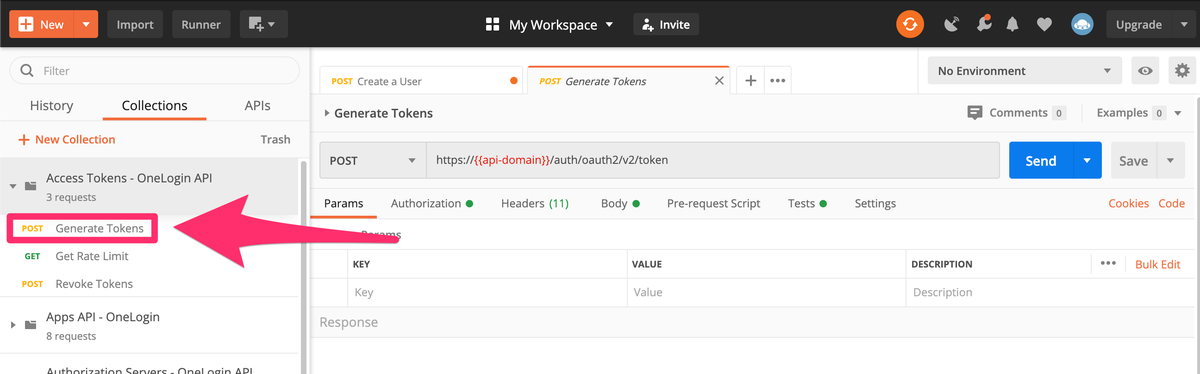
Task: Select the Authorization tab
Action: tap(432, 203)
